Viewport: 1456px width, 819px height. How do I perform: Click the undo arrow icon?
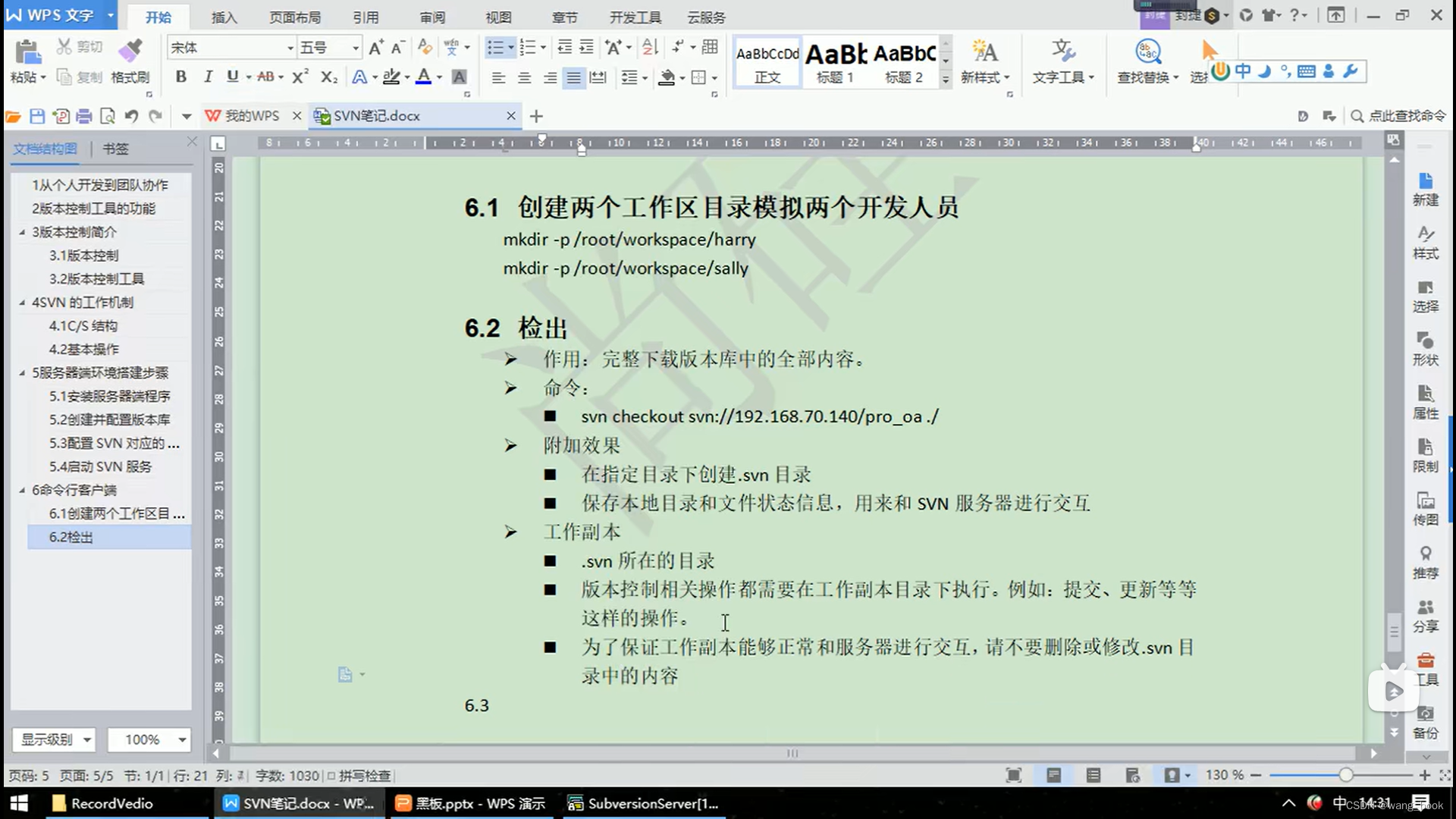[x=130, y=115]
